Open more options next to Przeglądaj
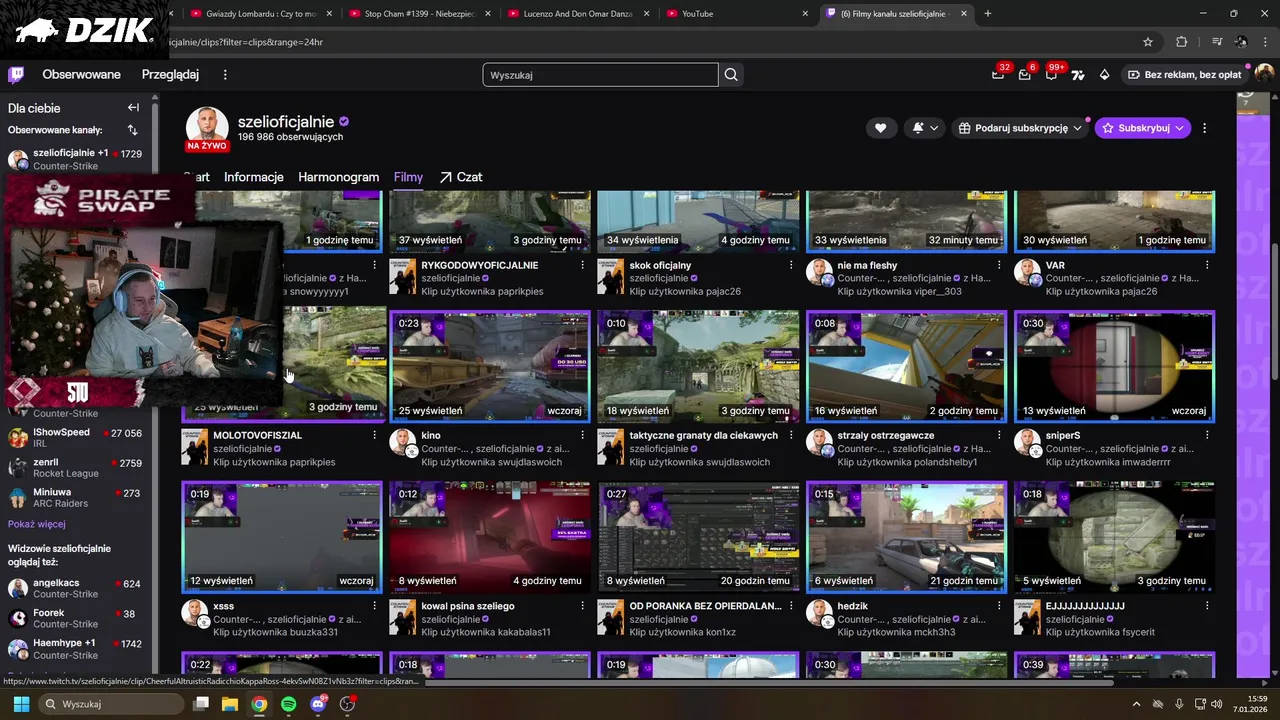 pos(225,75)
